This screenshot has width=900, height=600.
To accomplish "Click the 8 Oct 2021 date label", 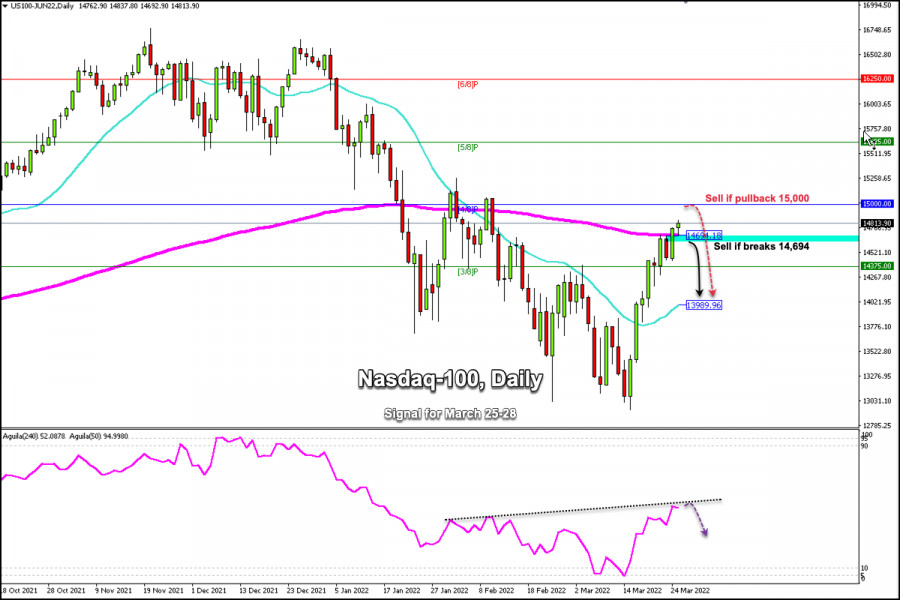I will coord(19,590).
